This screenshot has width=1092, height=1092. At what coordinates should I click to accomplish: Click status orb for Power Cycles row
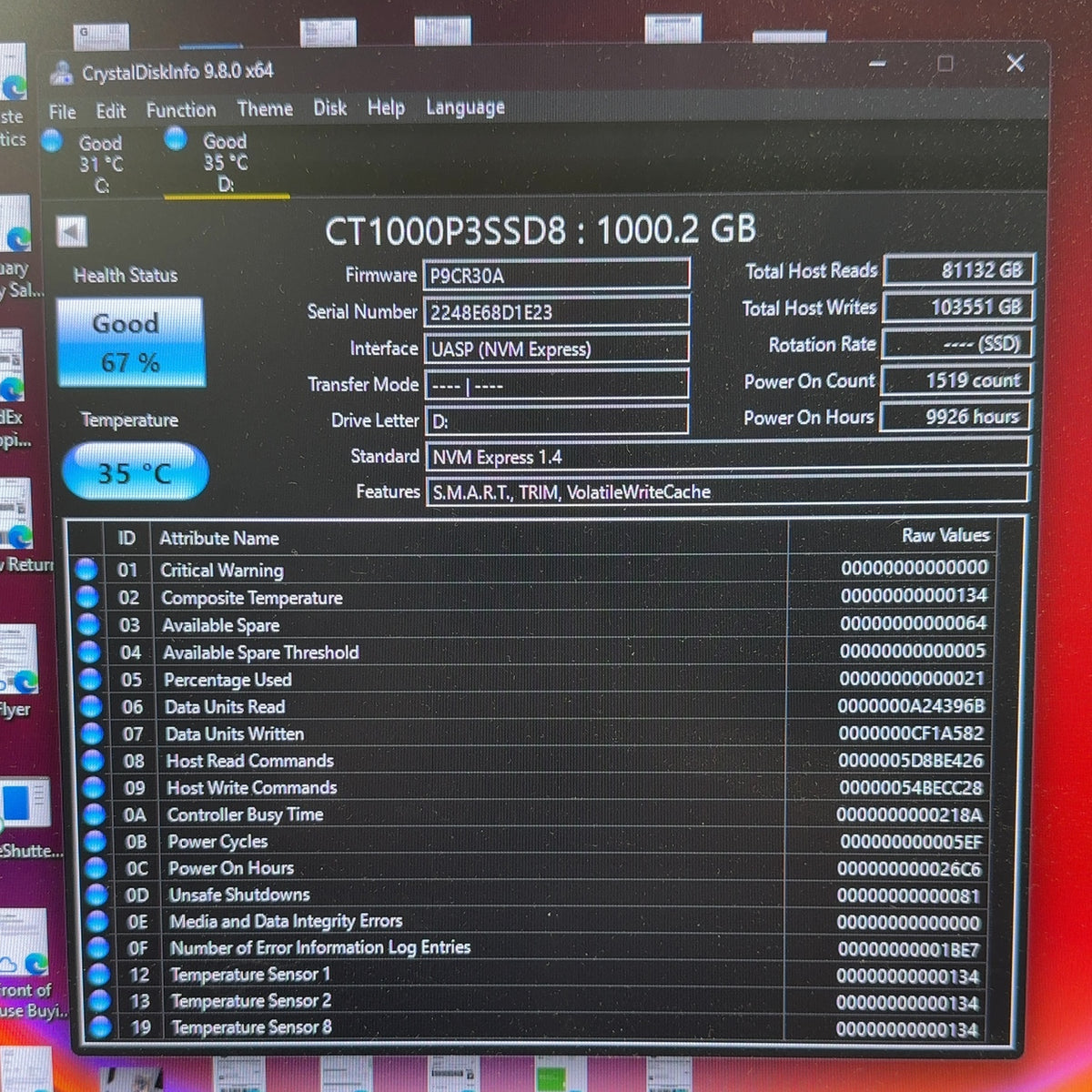click(x=96, y=841)
